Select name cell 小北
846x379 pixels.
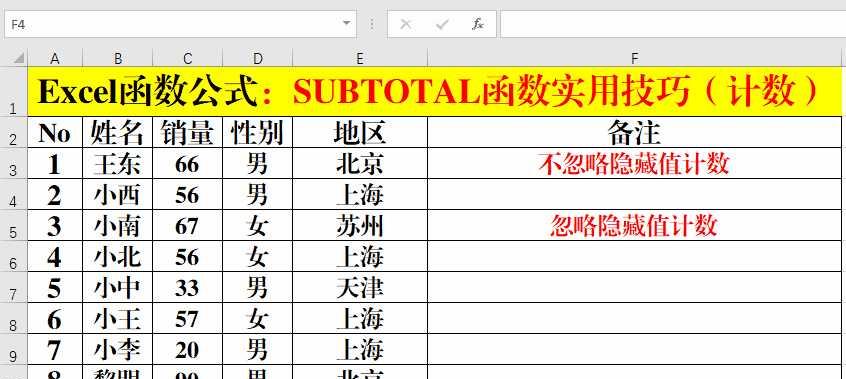pyautogui.click(x=118, y=256)
